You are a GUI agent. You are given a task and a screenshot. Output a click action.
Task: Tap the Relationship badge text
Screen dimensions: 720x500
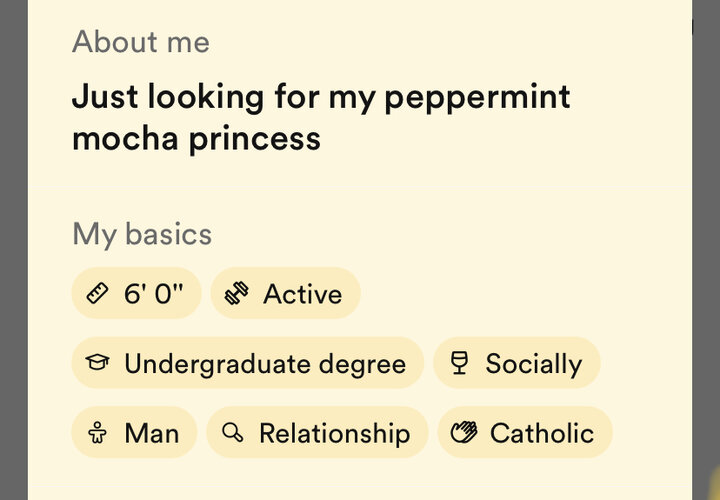[335, 433]
